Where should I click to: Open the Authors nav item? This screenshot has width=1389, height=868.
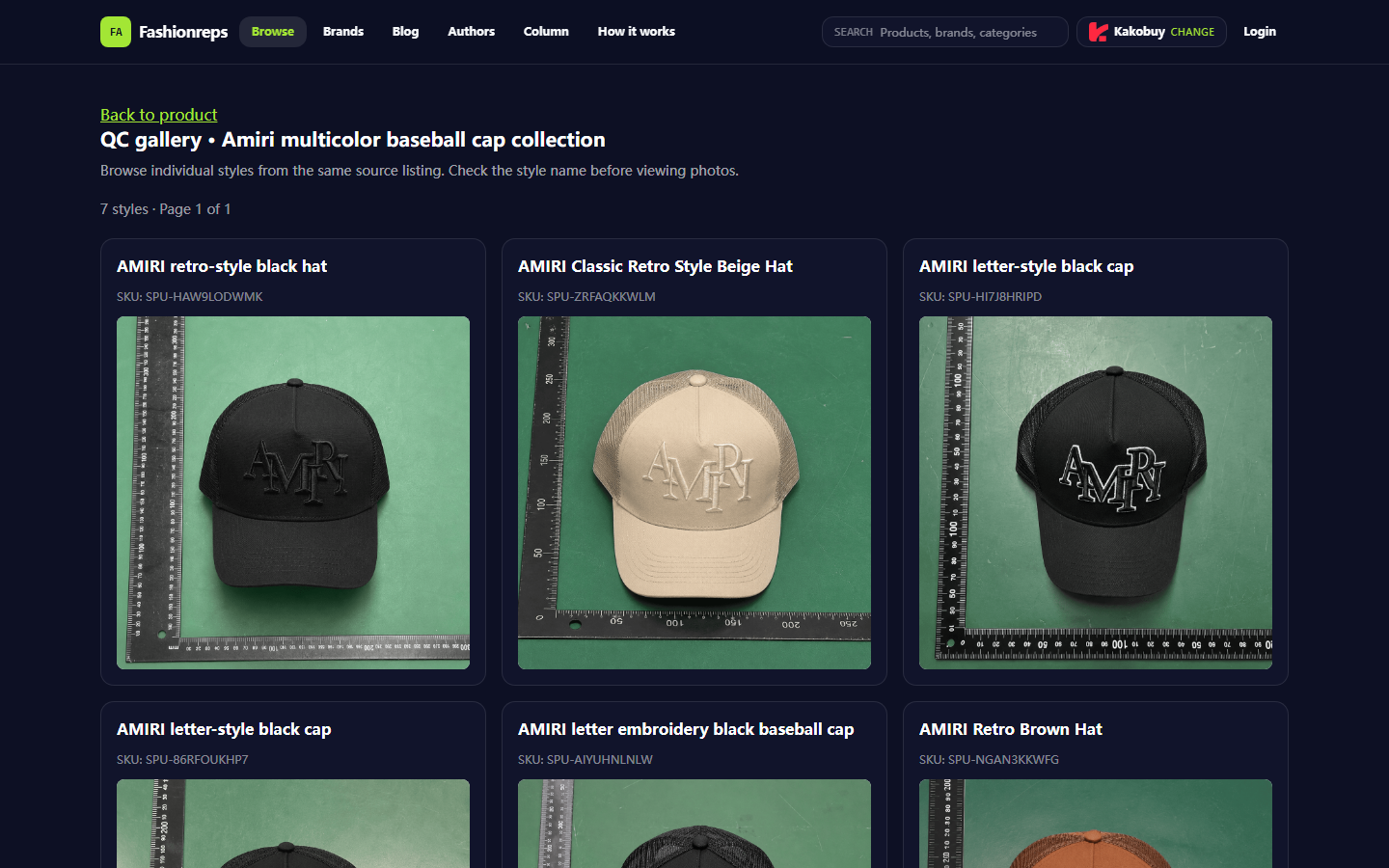(x=471, y=32)
